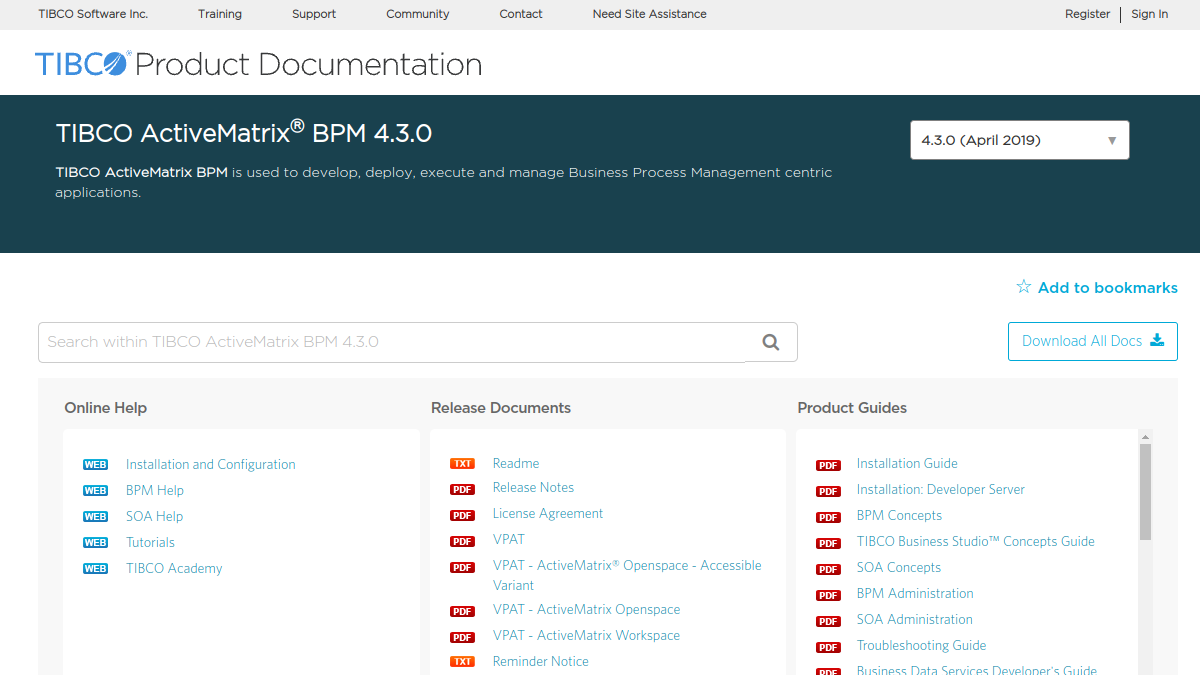Click PDF icon next to Release Notes

[462, 490]
